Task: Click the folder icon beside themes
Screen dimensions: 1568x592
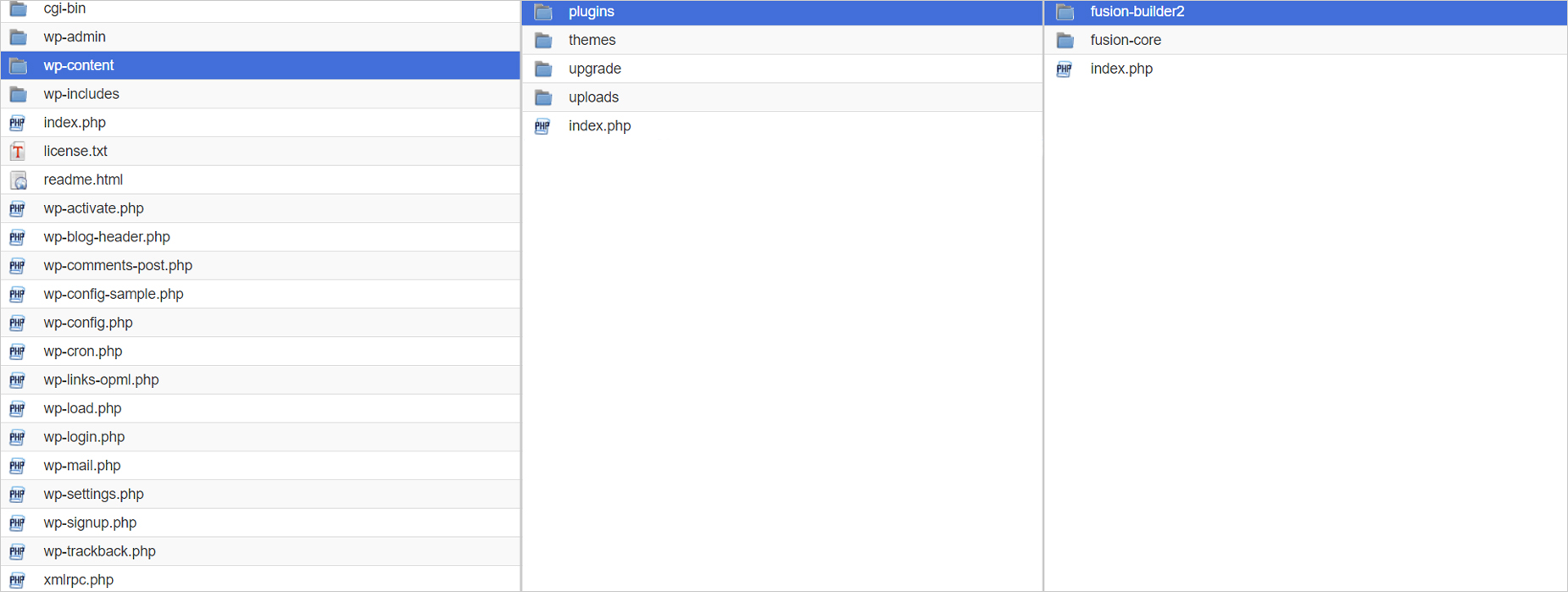Action: pyautogui.click(x=543, y=41)
